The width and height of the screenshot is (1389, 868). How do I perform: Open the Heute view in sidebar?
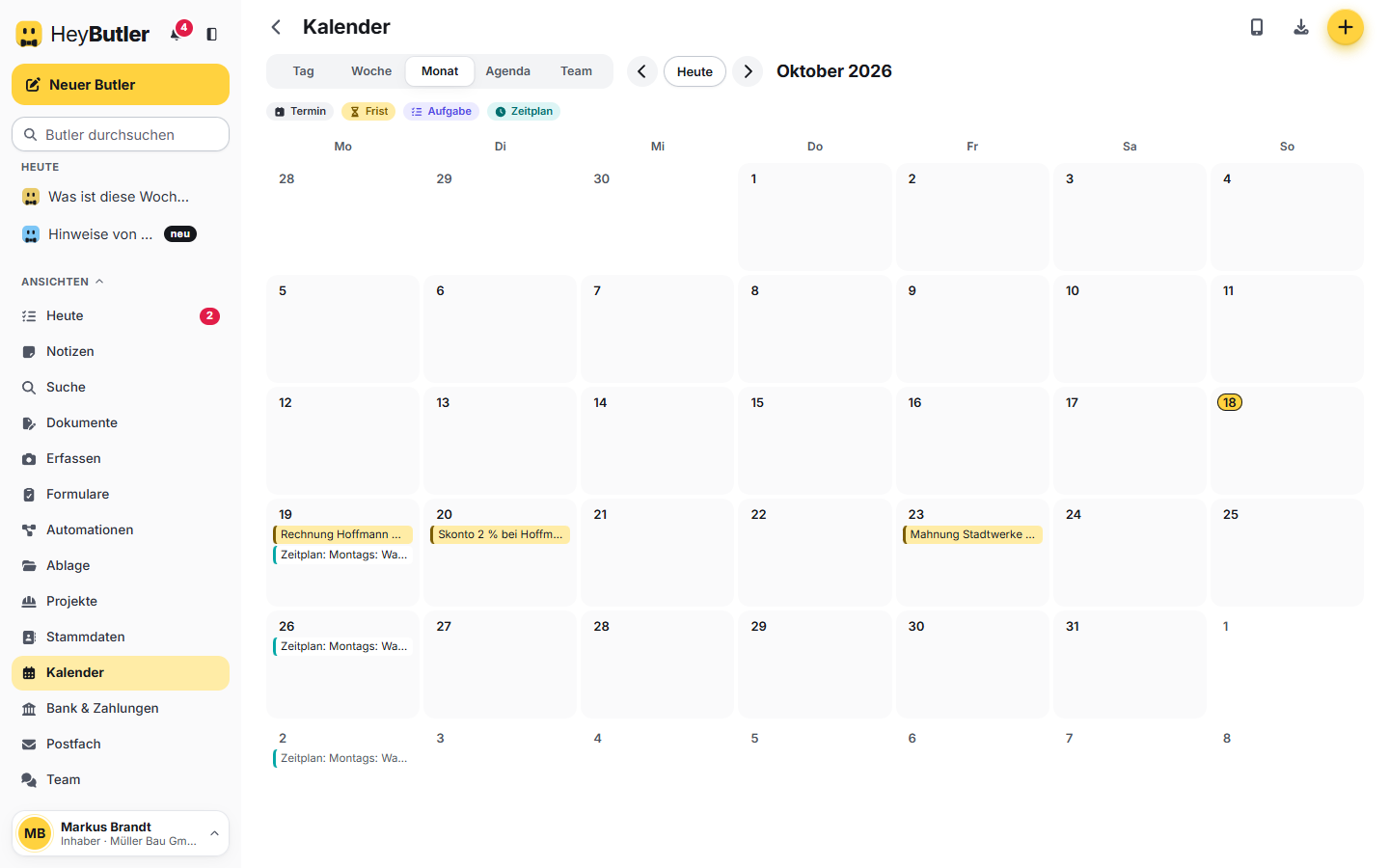121,316
